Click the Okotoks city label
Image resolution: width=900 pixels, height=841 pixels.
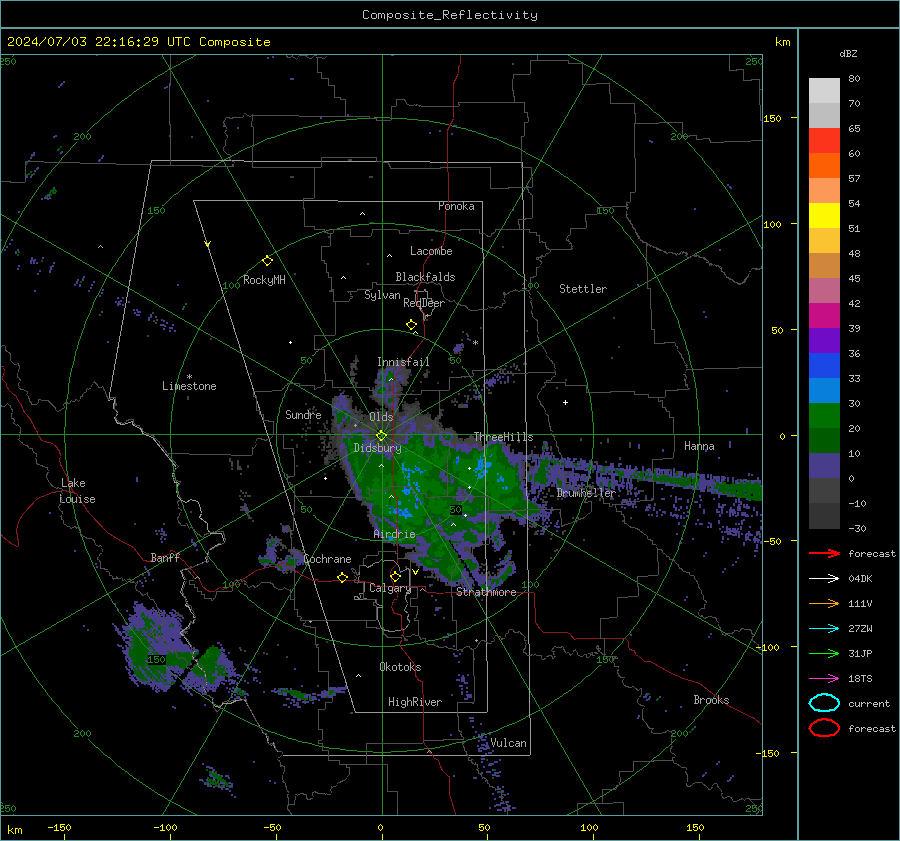400,667
